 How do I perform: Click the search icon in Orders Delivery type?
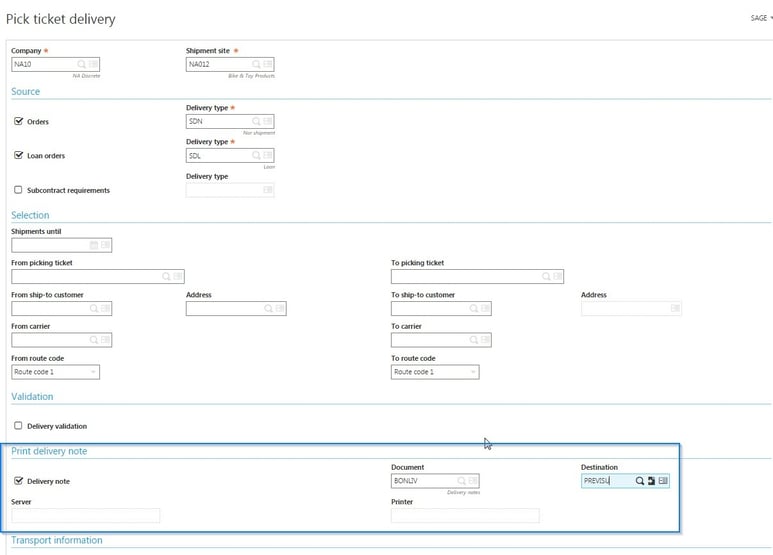(257, 122)
